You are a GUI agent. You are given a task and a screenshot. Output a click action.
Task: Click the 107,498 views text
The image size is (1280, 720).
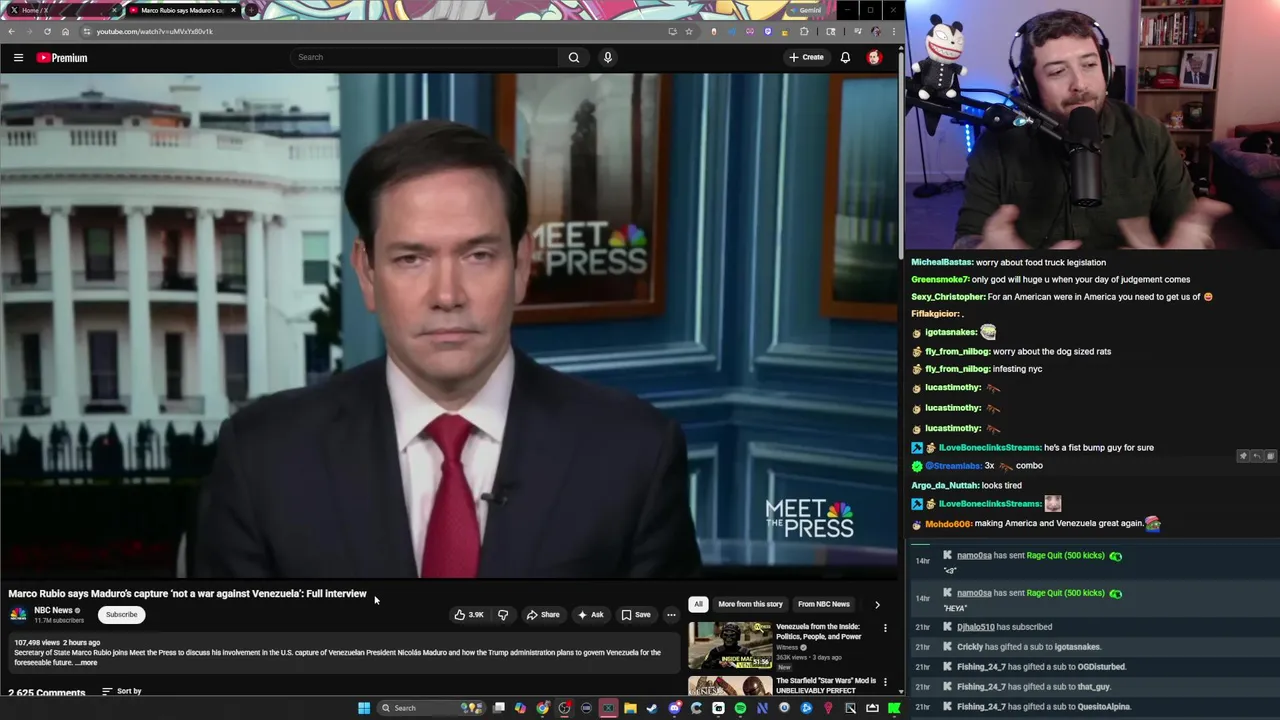37,642
